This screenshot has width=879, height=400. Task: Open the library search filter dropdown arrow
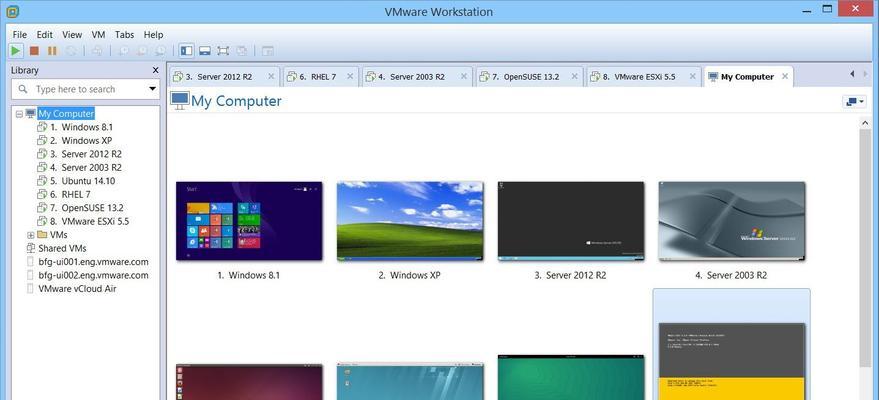152,89
